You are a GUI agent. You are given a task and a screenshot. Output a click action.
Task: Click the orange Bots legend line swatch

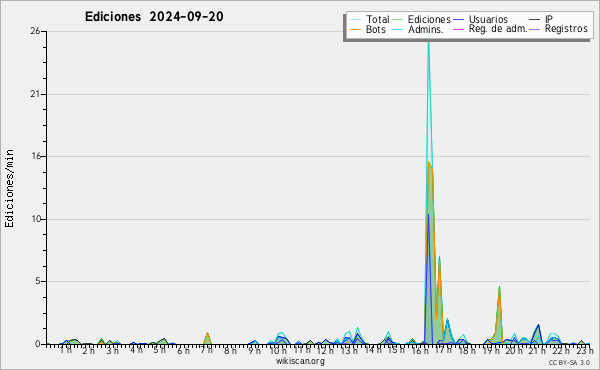tap(355, 29)
